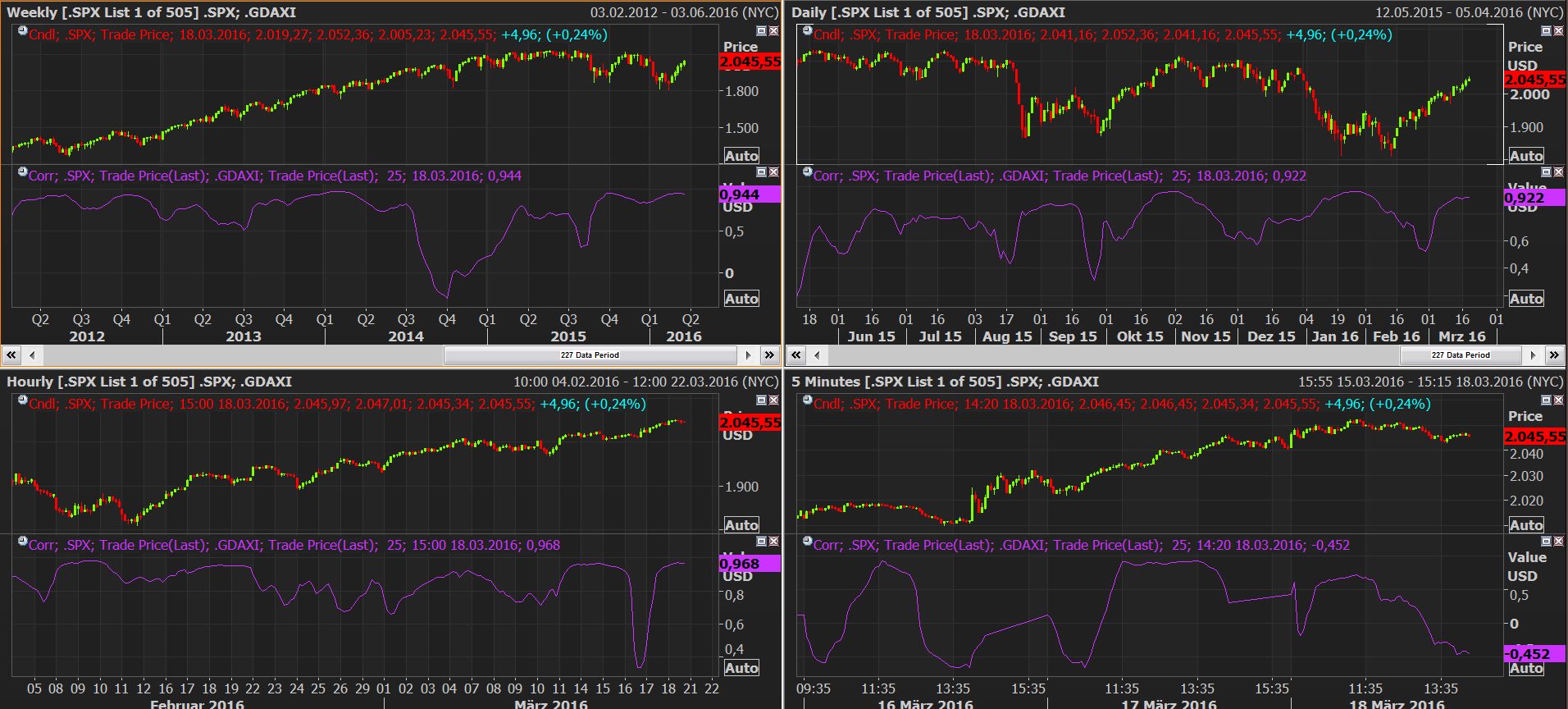
Task: Click Auto scale on 5 Minutes correlation pane
Action: (x=1526, y=668)
